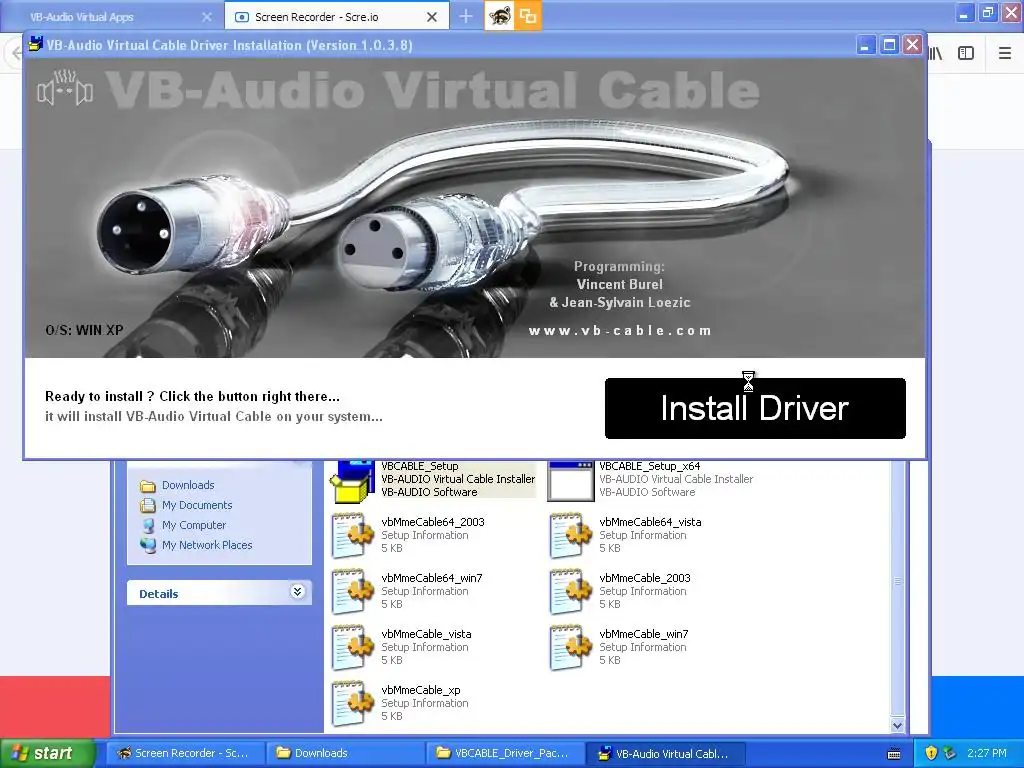Click Explorer scrollbar down arrow
This screenshot has width=1024, height=768.
897,725
